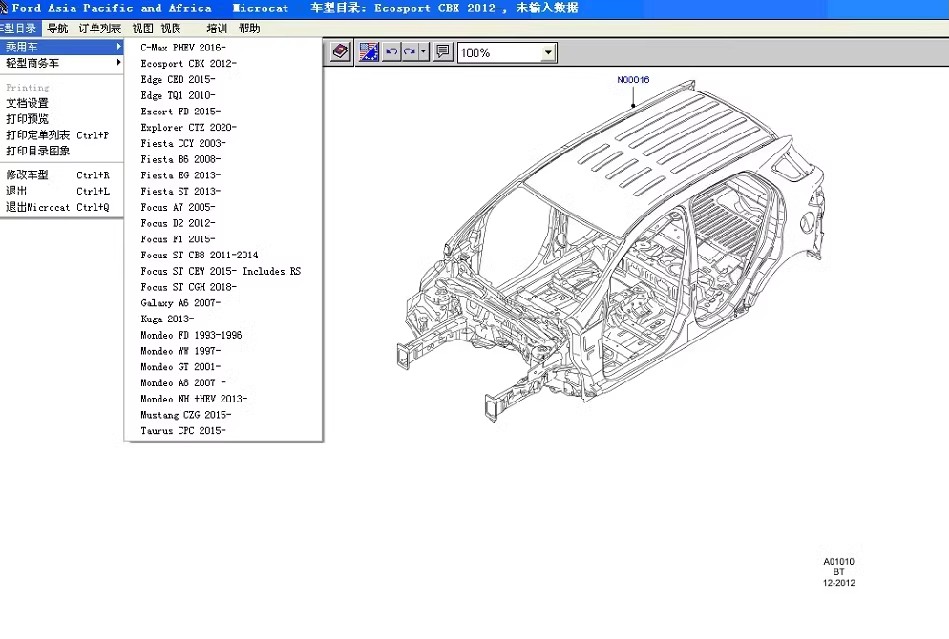Click the car body shell illustration
Image resolution: width=949 pixels, height=639 pixels.
609,251
